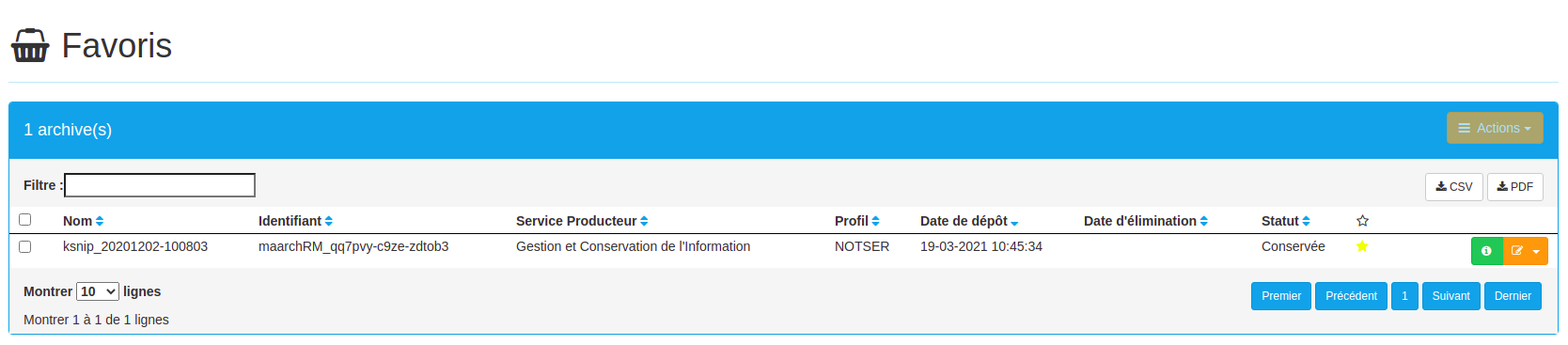Export list with PDF button

coord(1515,187)
